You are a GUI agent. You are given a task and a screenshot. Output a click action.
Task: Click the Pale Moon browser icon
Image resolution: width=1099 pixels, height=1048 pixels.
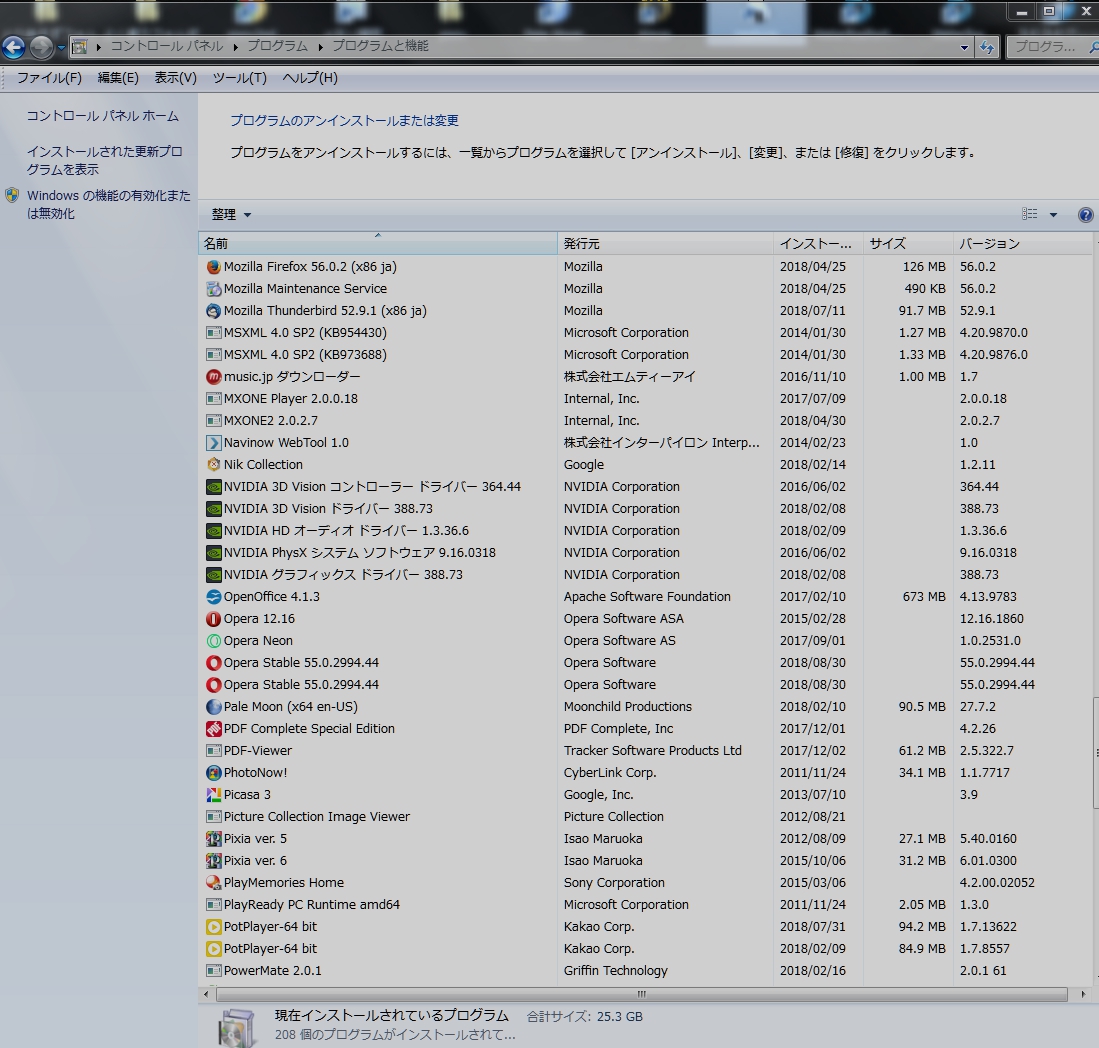[x=213, y=707]
